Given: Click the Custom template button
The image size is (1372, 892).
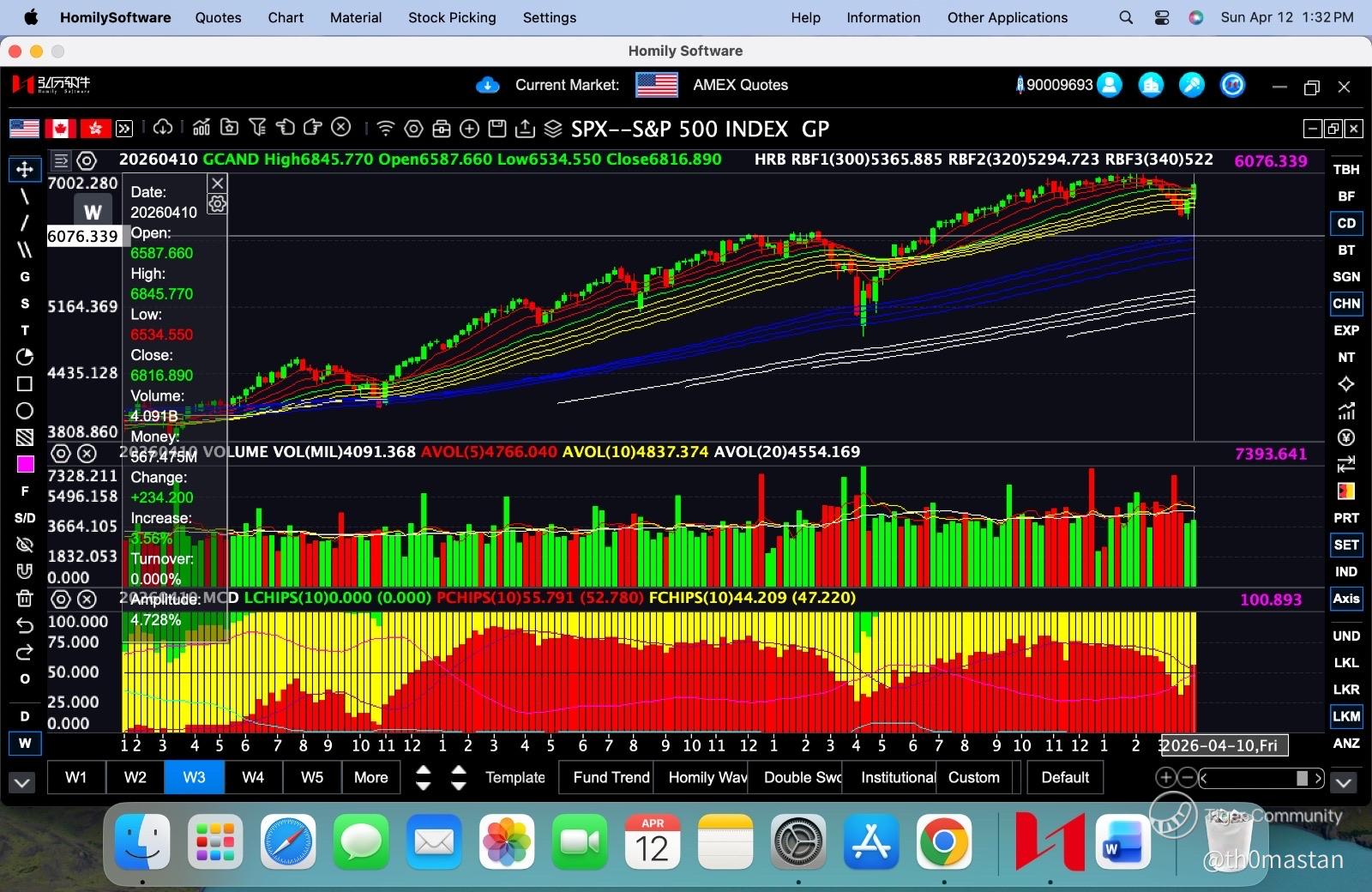Looking at the screenshot, I should (974, 777).
